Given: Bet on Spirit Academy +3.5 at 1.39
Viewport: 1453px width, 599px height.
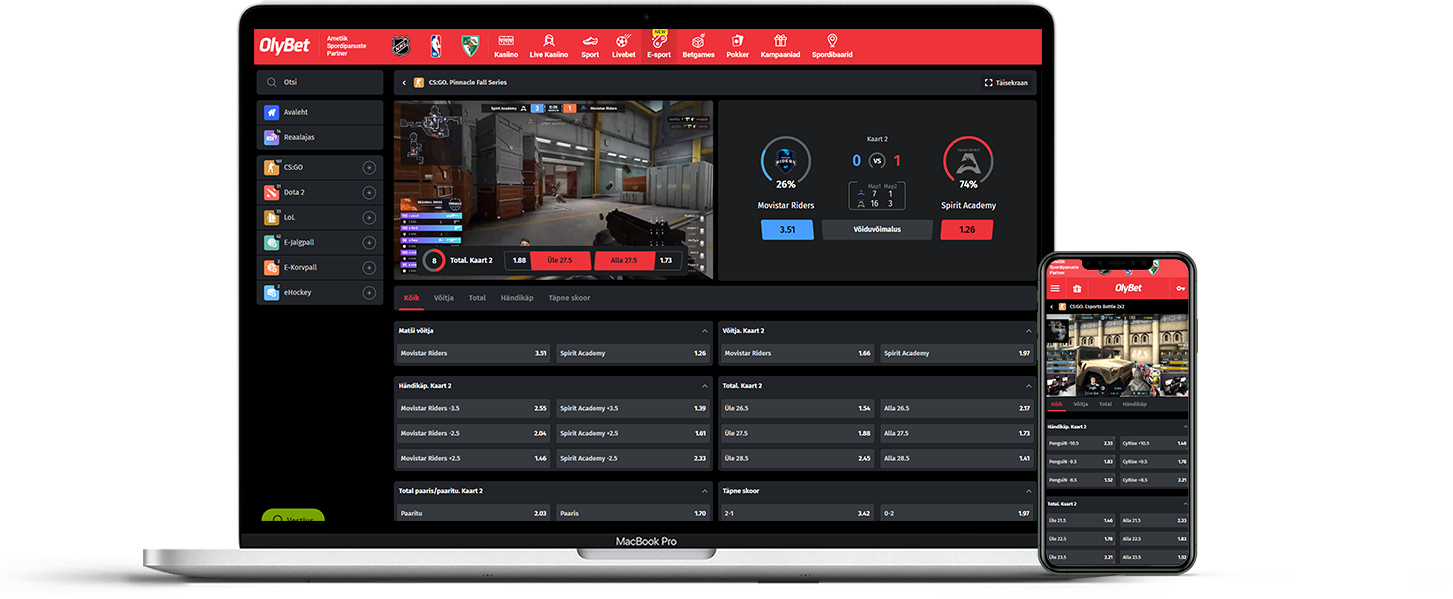Looking at the screenshot, I should point(633,408).
